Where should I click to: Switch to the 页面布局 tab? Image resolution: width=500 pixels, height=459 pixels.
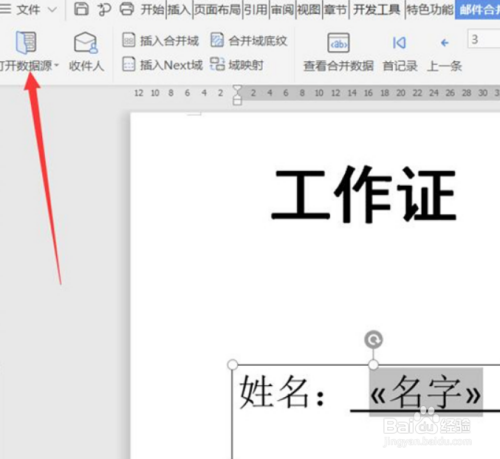coord(217,10)
